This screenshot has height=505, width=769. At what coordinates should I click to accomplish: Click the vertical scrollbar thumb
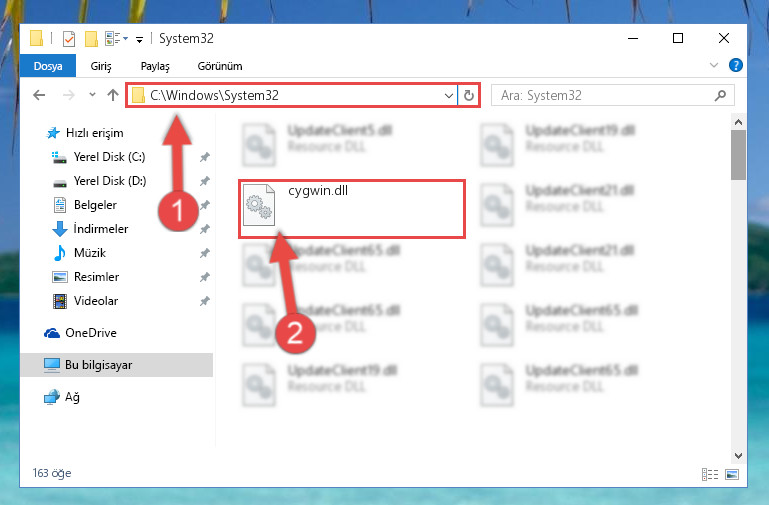tap(738, 155)
